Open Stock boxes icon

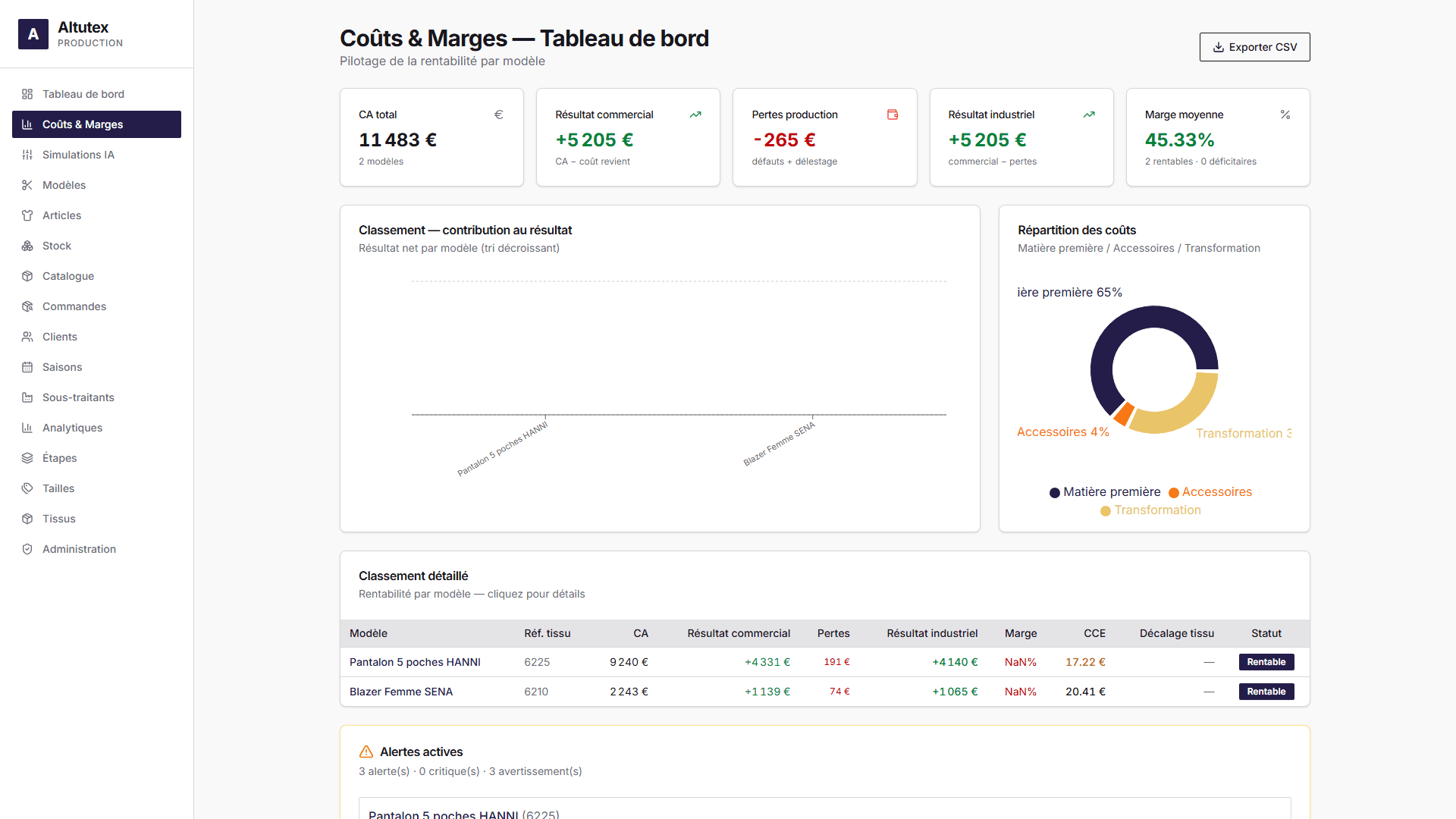tap(27, 246)
